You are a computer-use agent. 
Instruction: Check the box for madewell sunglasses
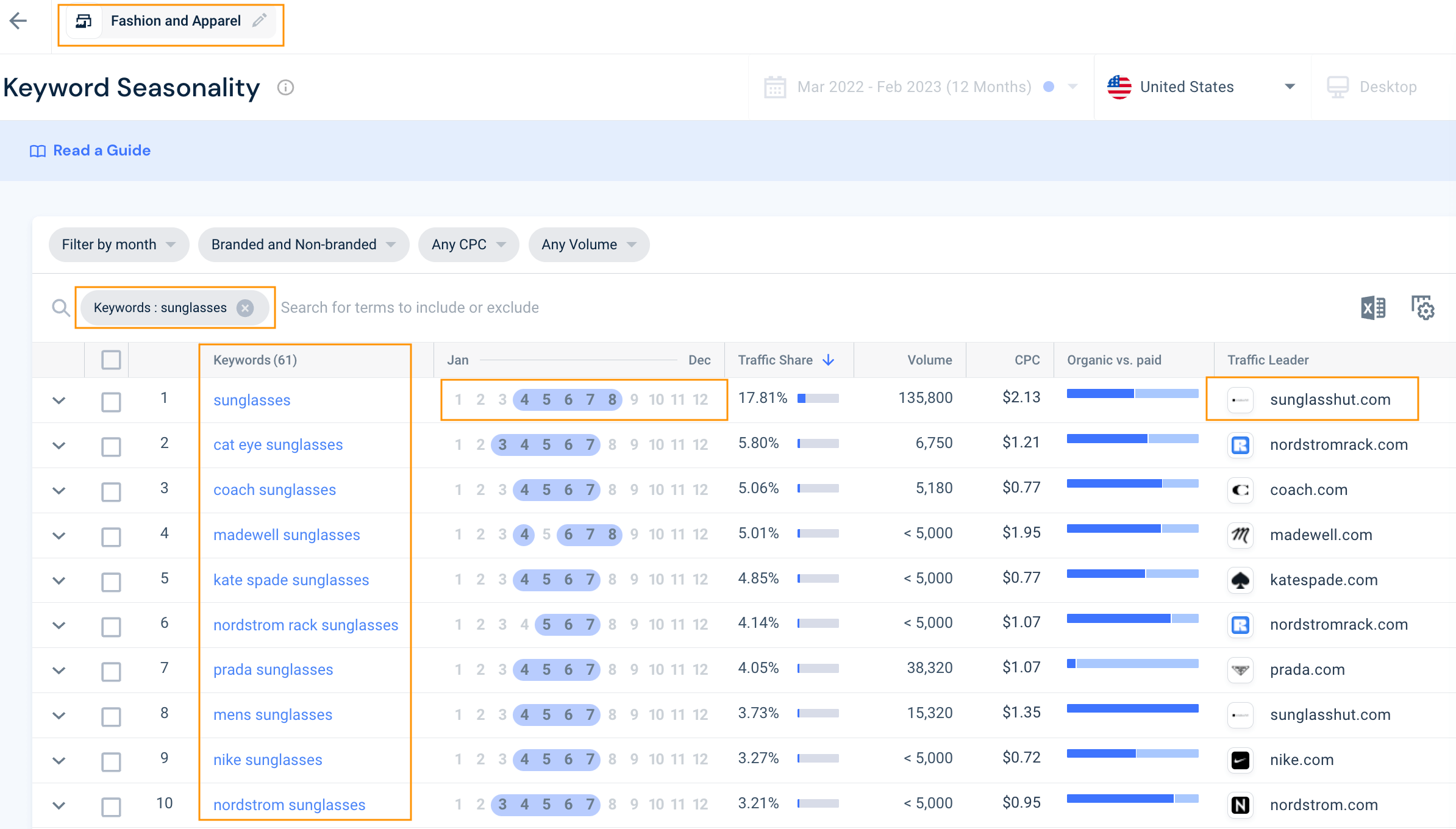(x=111, y=536)
